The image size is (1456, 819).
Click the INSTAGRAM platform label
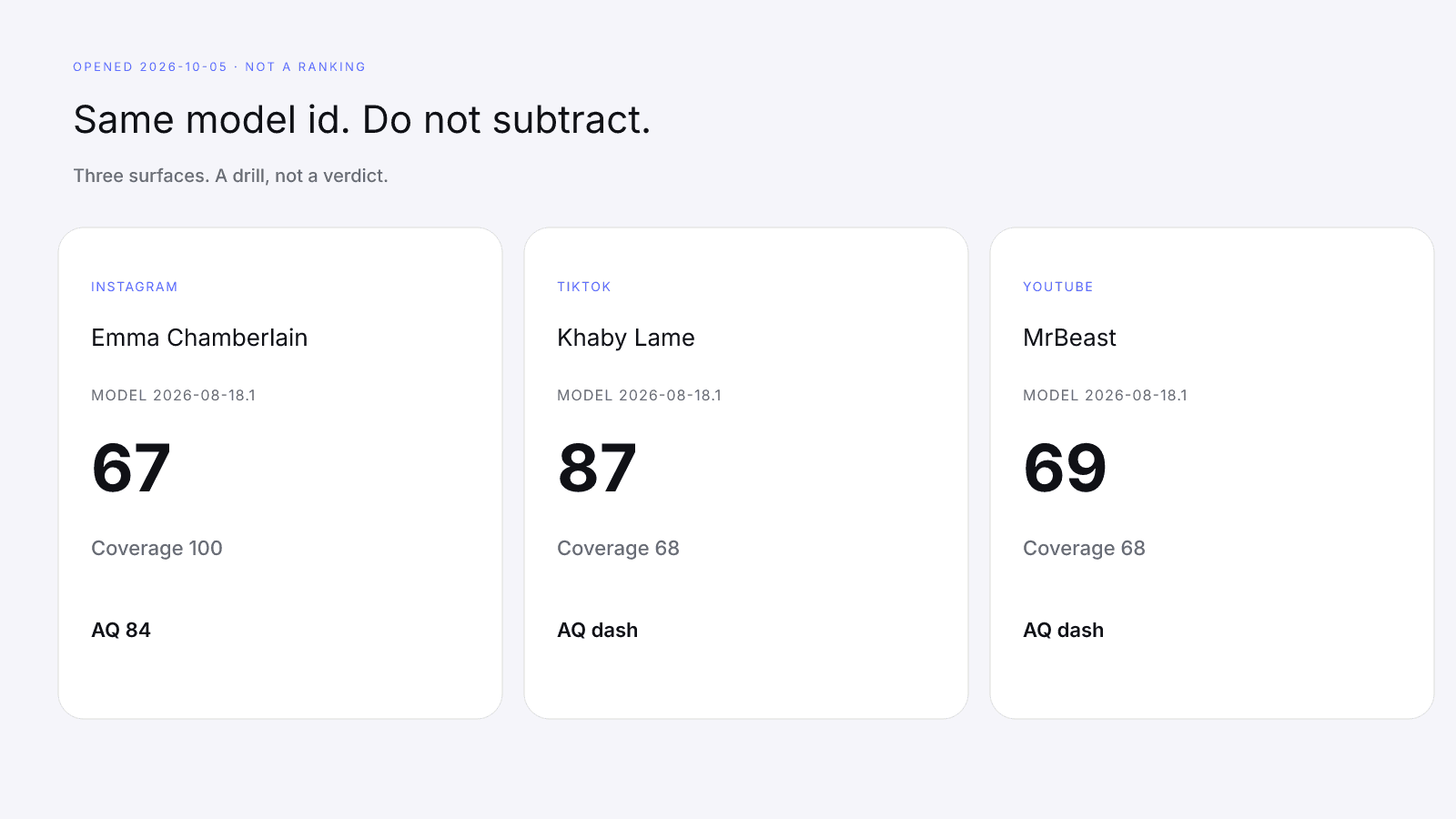click(135, 287)
